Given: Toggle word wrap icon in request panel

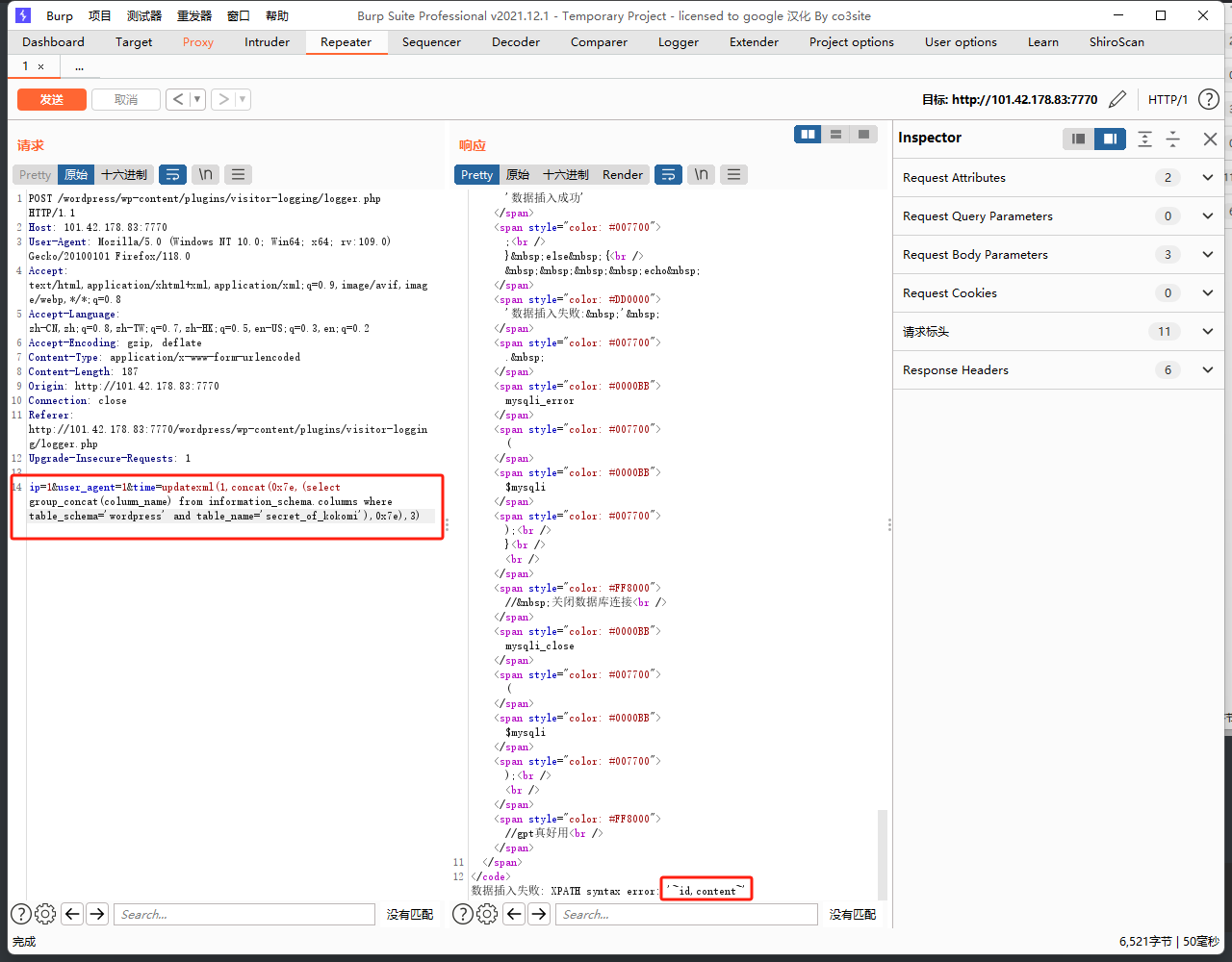Looking at the screenshot, I should click(172, 174).
